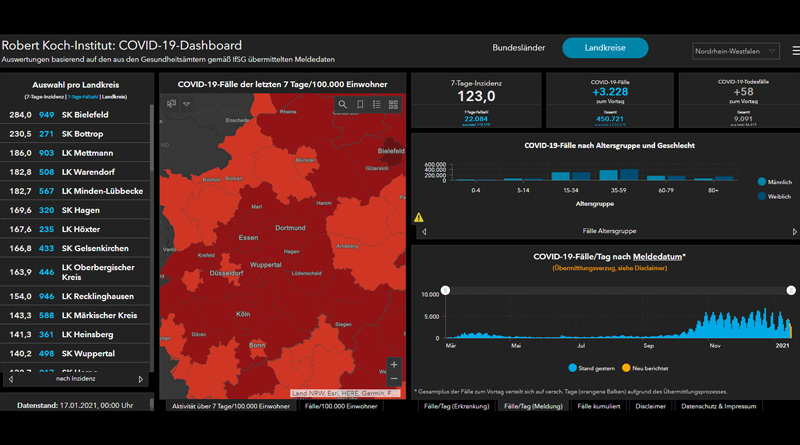This screenshot has height=445, width=800.
Task: Choose SK Hagen from the list
Action: 75,210
